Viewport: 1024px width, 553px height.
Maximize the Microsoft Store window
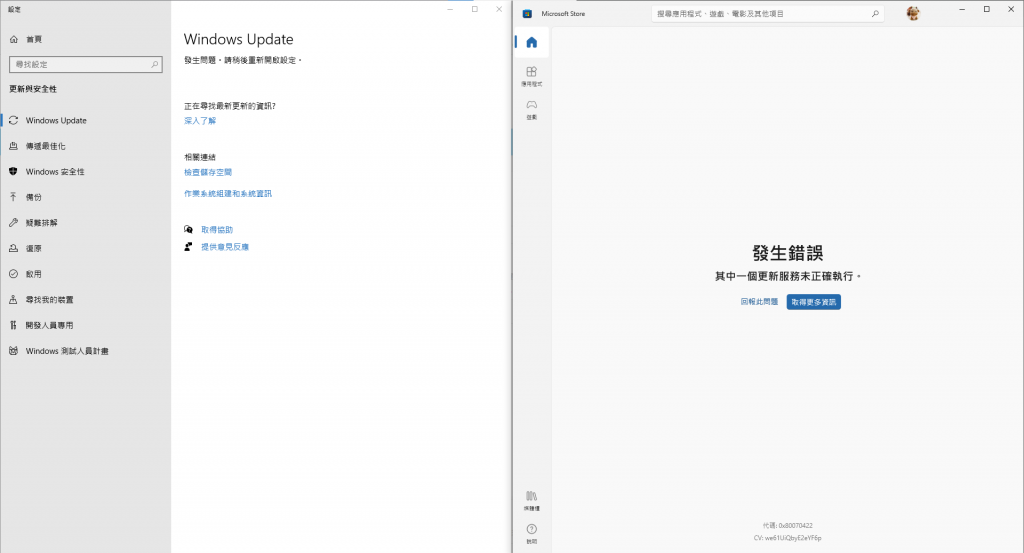pyautogui.click(x=987, y=9)
